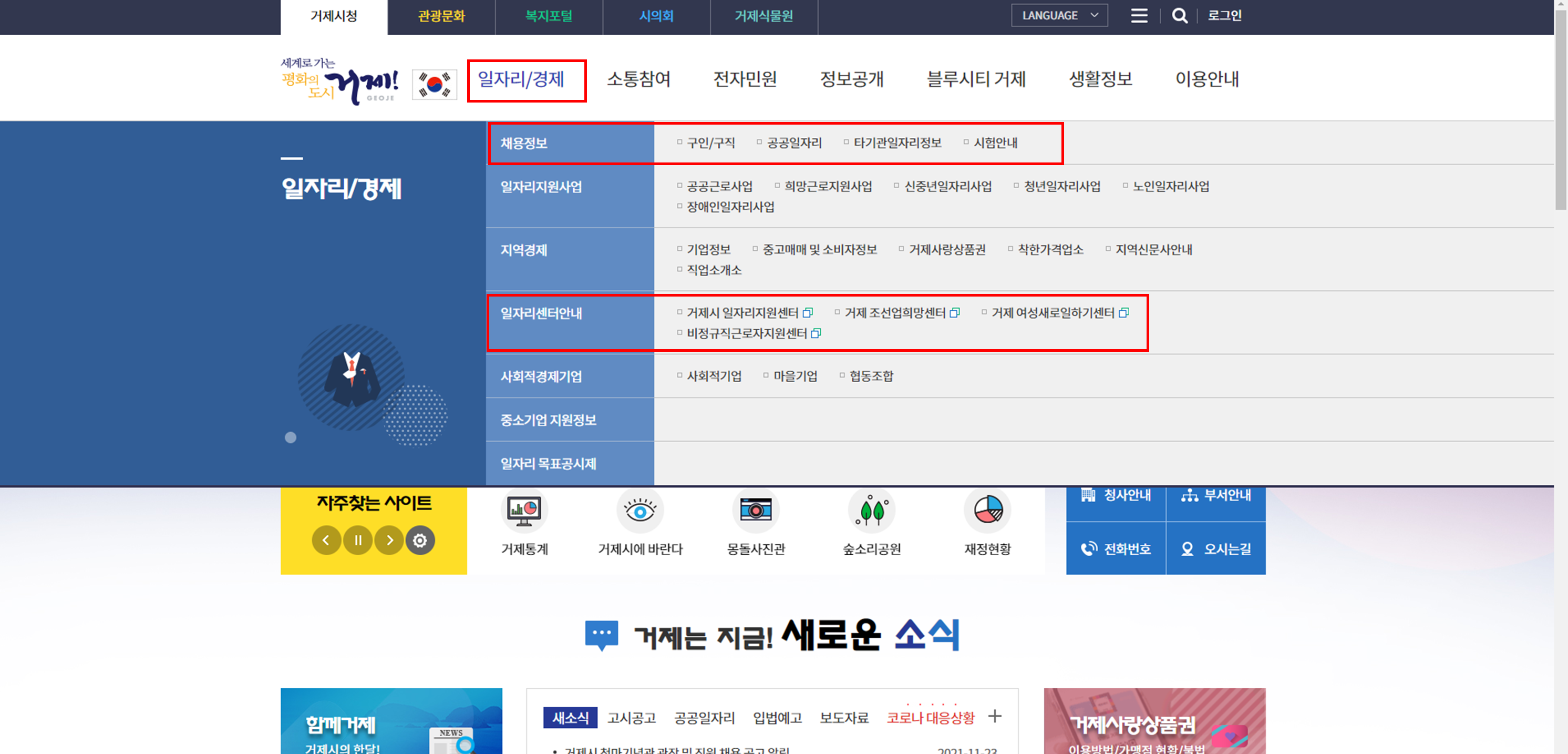Click the 로그인 link
Screen dimensions: 1568x754
click(1224, 16)
